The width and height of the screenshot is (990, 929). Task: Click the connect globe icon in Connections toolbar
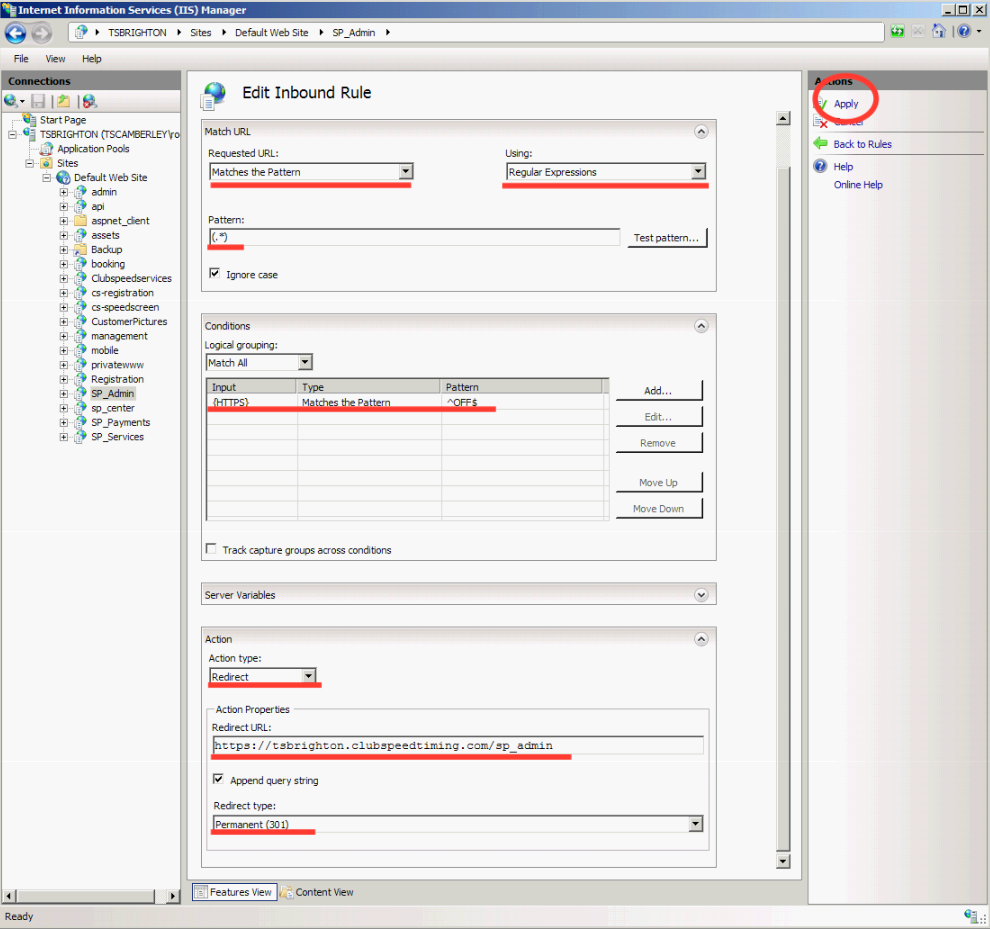(11, 101)
